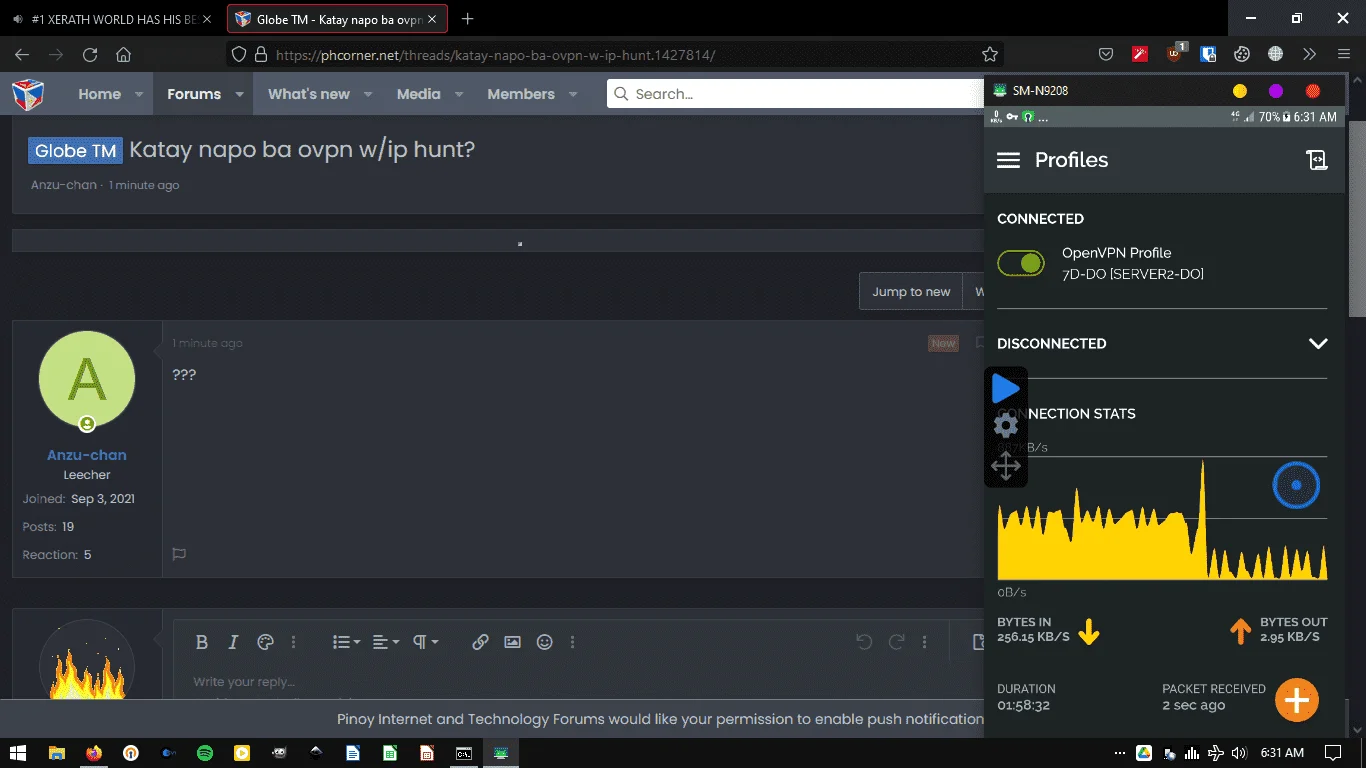Click the red circle in SM-N9208 title bar
The height and width of the screenshot is (768, 1366).
pyautogui.click(x=1313, y=91)
